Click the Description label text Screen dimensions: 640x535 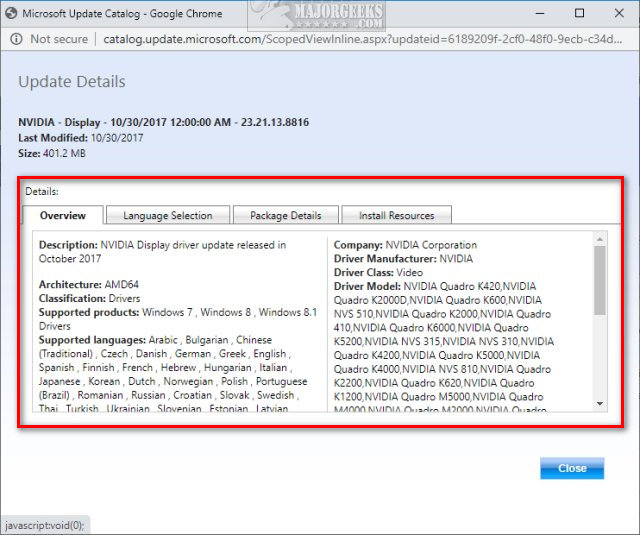click(x=68, y=245)
